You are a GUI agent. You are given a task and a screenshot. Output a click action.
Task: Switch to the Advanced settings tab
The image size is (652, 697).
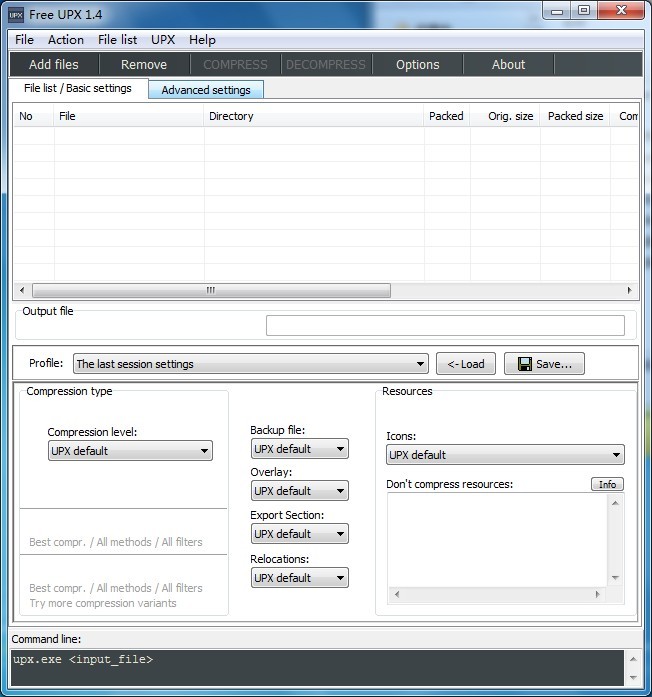point(206,90)
